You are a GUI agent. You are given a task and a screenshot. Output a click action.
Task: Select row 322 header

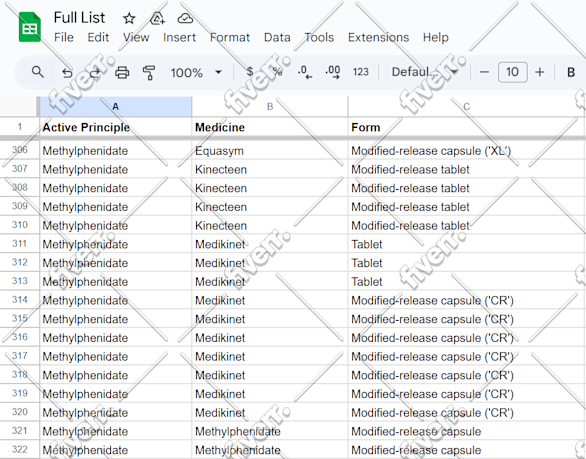(x=19, y=449)
